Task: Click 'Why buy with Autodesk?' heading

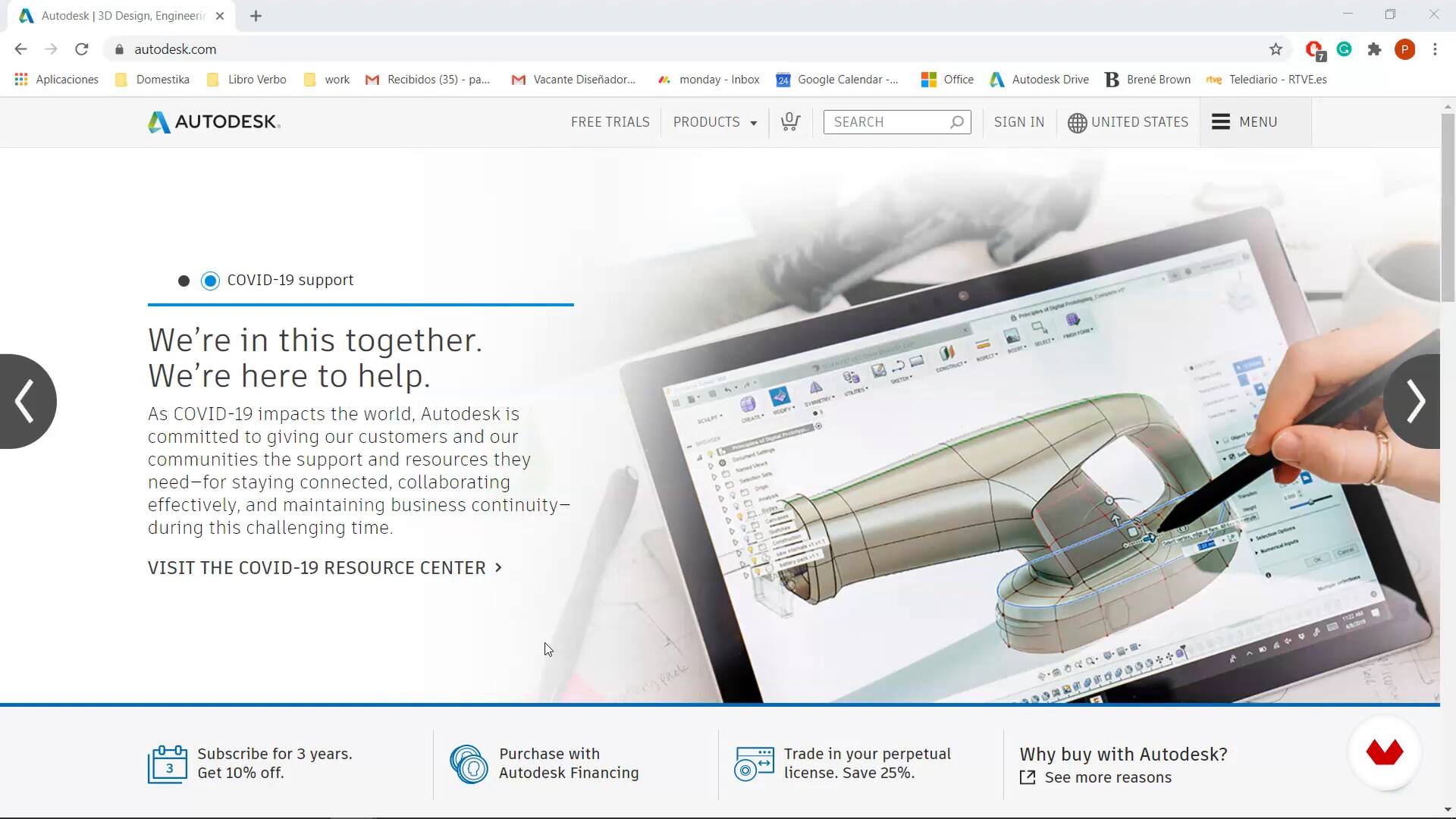Action: pos(1123,755)
